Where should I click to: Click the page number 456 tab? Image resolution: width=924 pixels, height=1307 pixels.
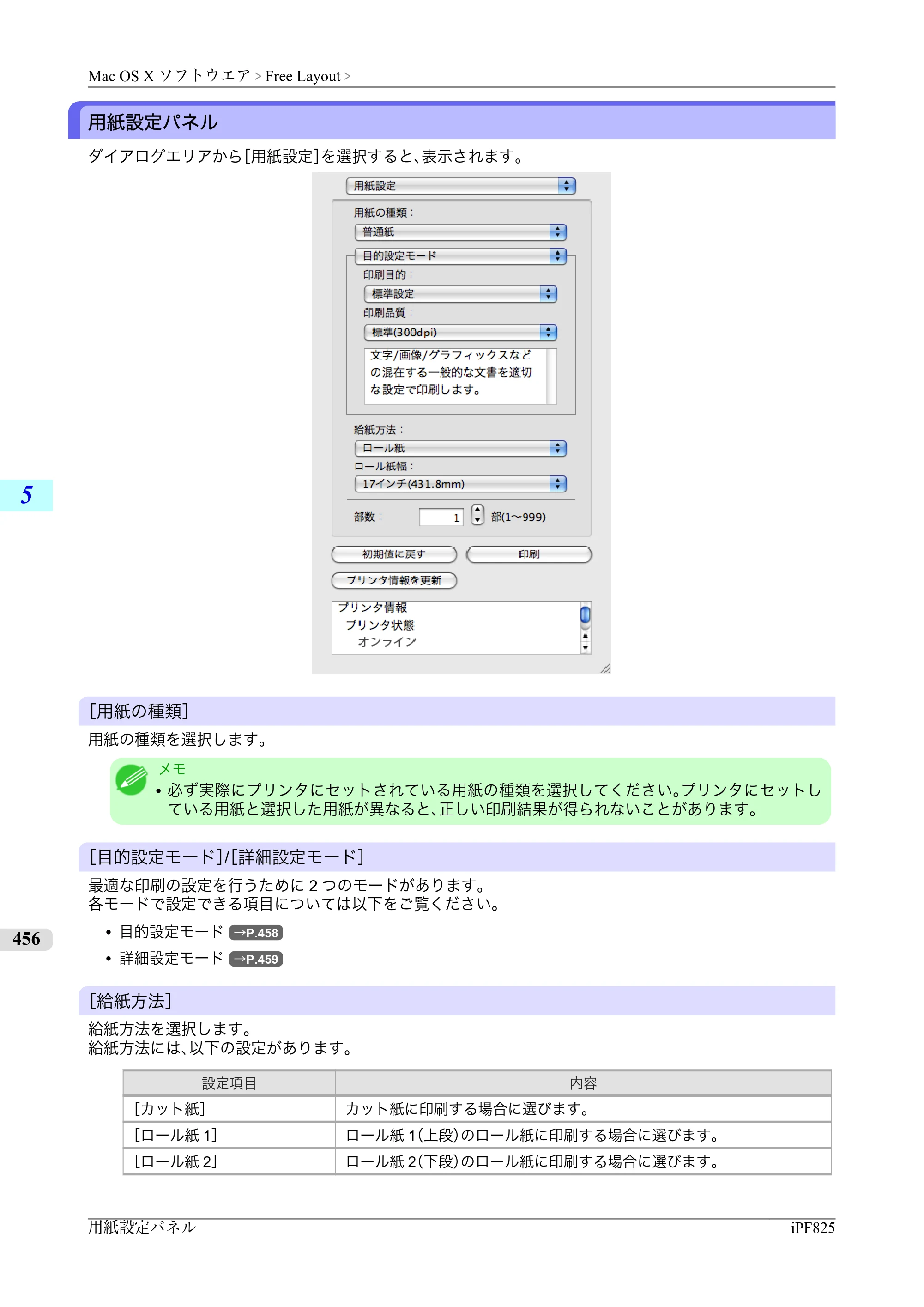pos(26,939)
